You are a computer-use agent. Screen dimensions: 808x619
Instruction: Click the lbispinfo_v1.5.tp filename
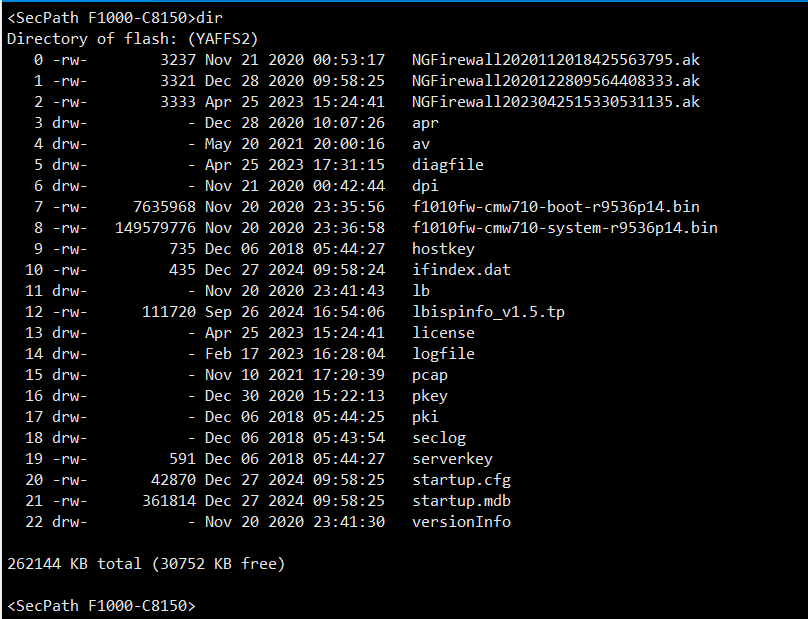(488, 312)
